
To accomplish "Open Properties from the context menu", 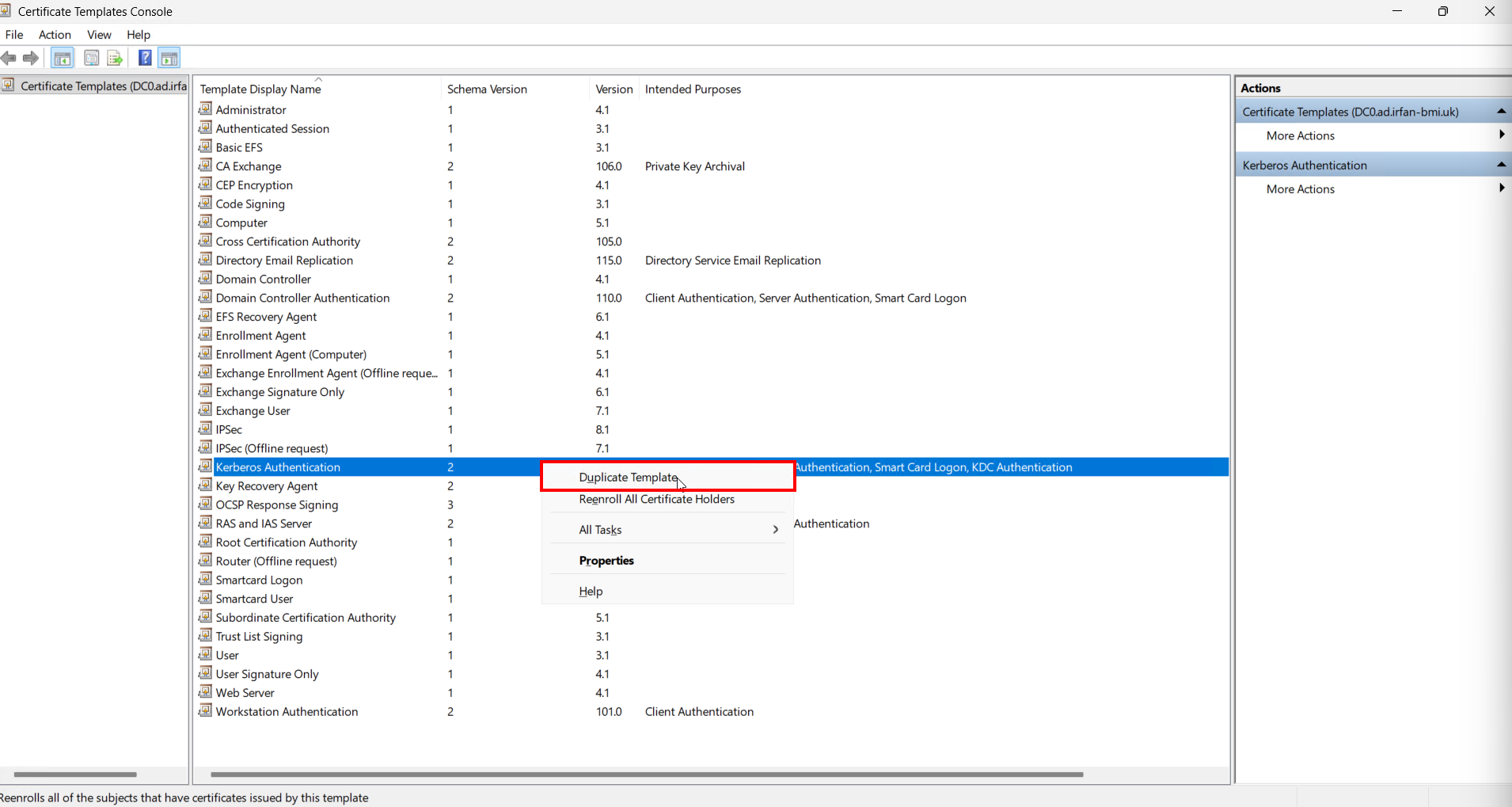I will (x=606, y=561).
